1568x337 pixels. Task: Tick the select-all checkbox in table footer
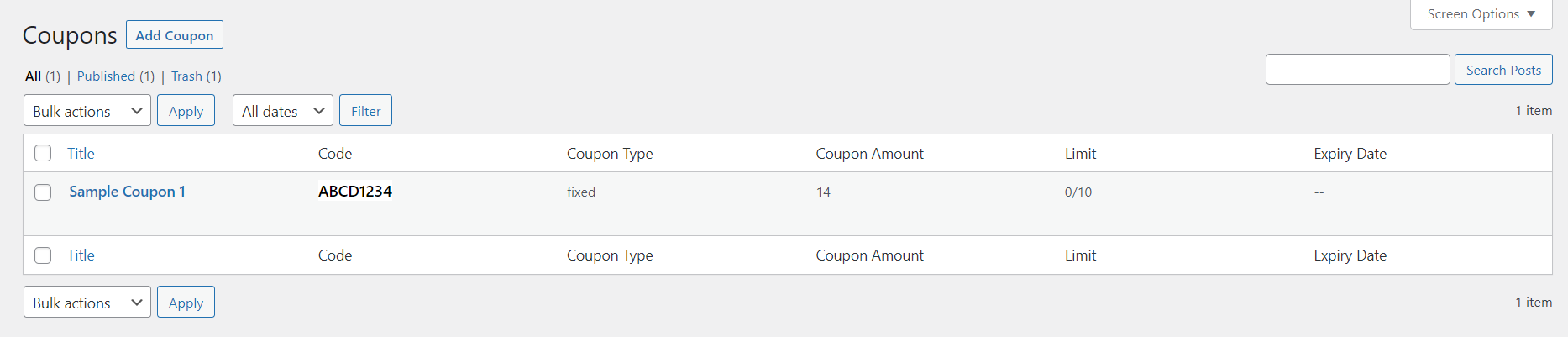tap(43, 255)
